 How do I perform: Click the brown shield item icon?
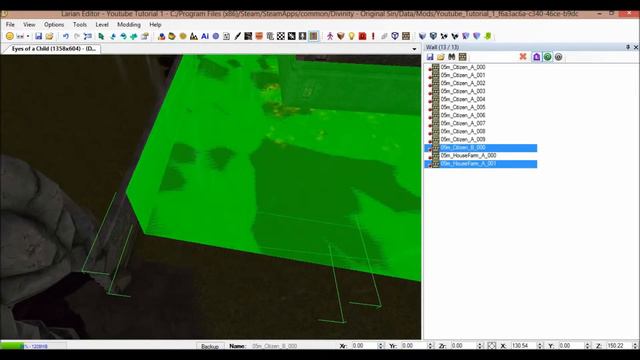pos(341,36)
